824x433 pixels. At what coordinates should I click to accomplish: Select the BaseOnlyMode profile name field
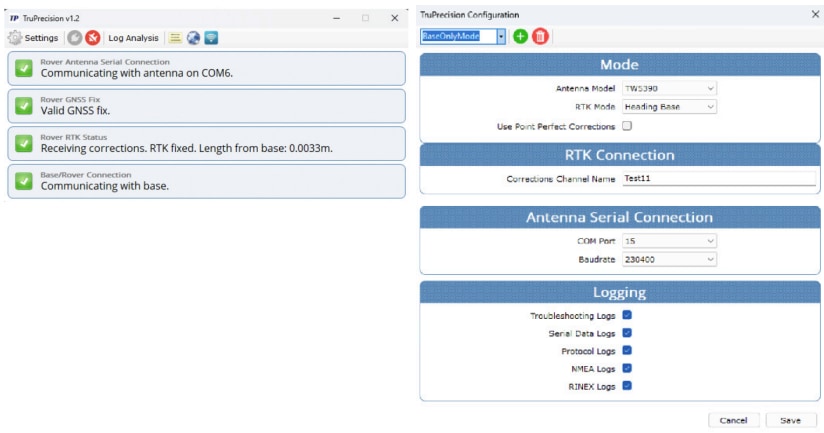tap(458, 36)
